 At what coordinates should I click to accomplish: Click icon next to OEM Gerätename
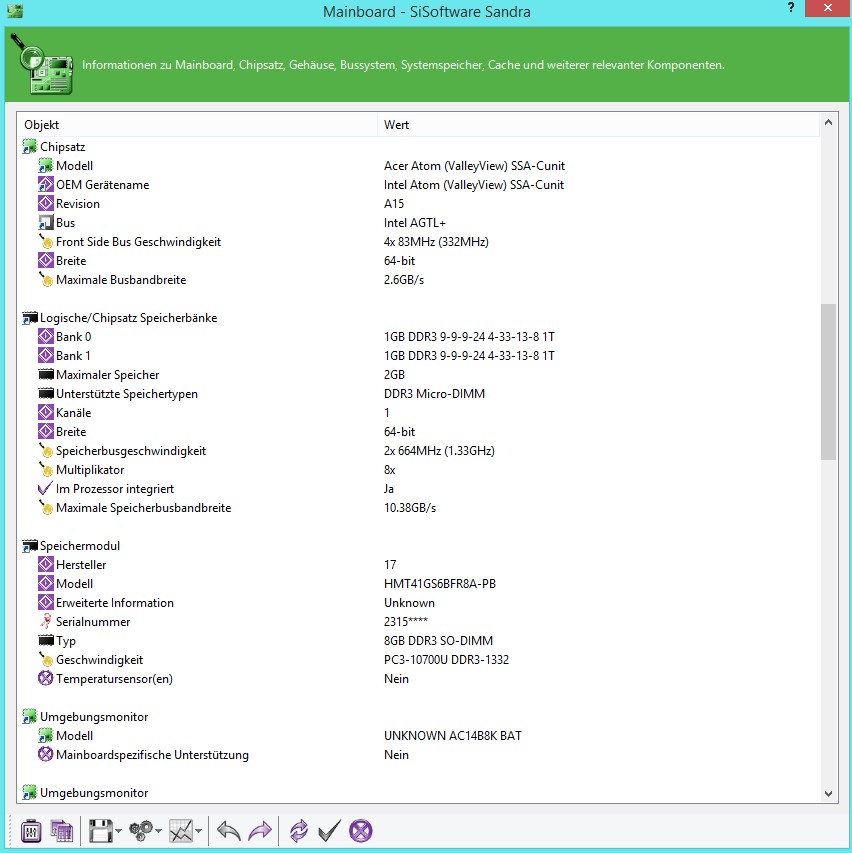[x=46, y=184]
